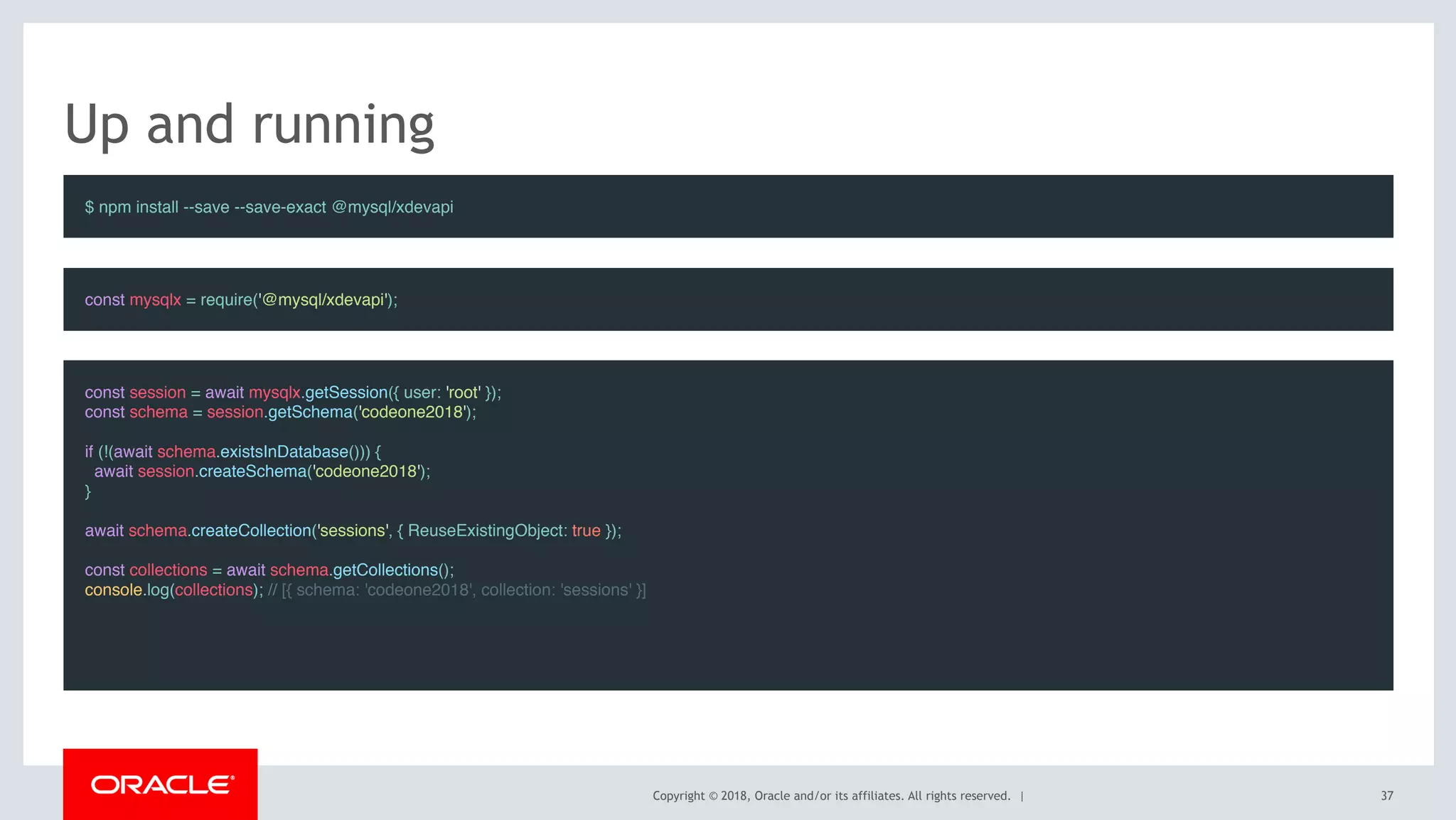
Task: Click the createCollection method call
Action: (251, 531)
